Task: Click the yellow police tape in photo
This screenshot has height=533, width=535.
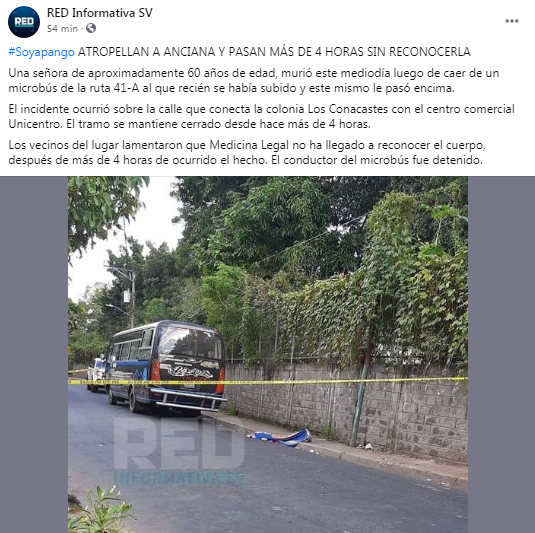Action: click(x=268, y=381)
